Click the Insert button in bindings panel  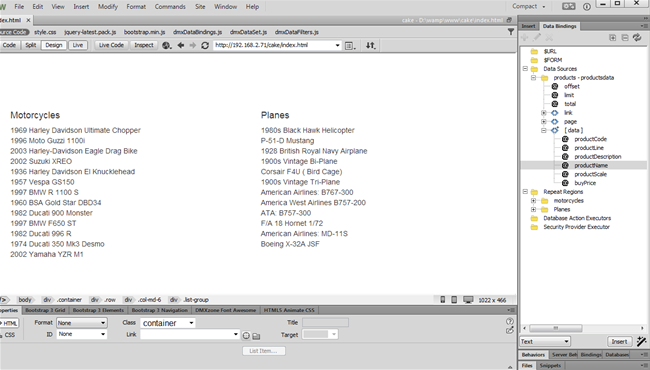point(619,341)
